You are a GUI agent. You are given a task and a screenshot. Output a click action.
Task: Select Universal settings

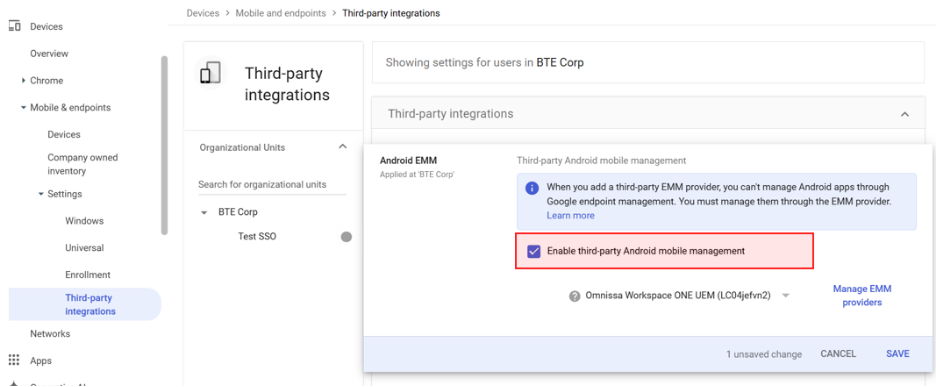click(x=84, y=248)
